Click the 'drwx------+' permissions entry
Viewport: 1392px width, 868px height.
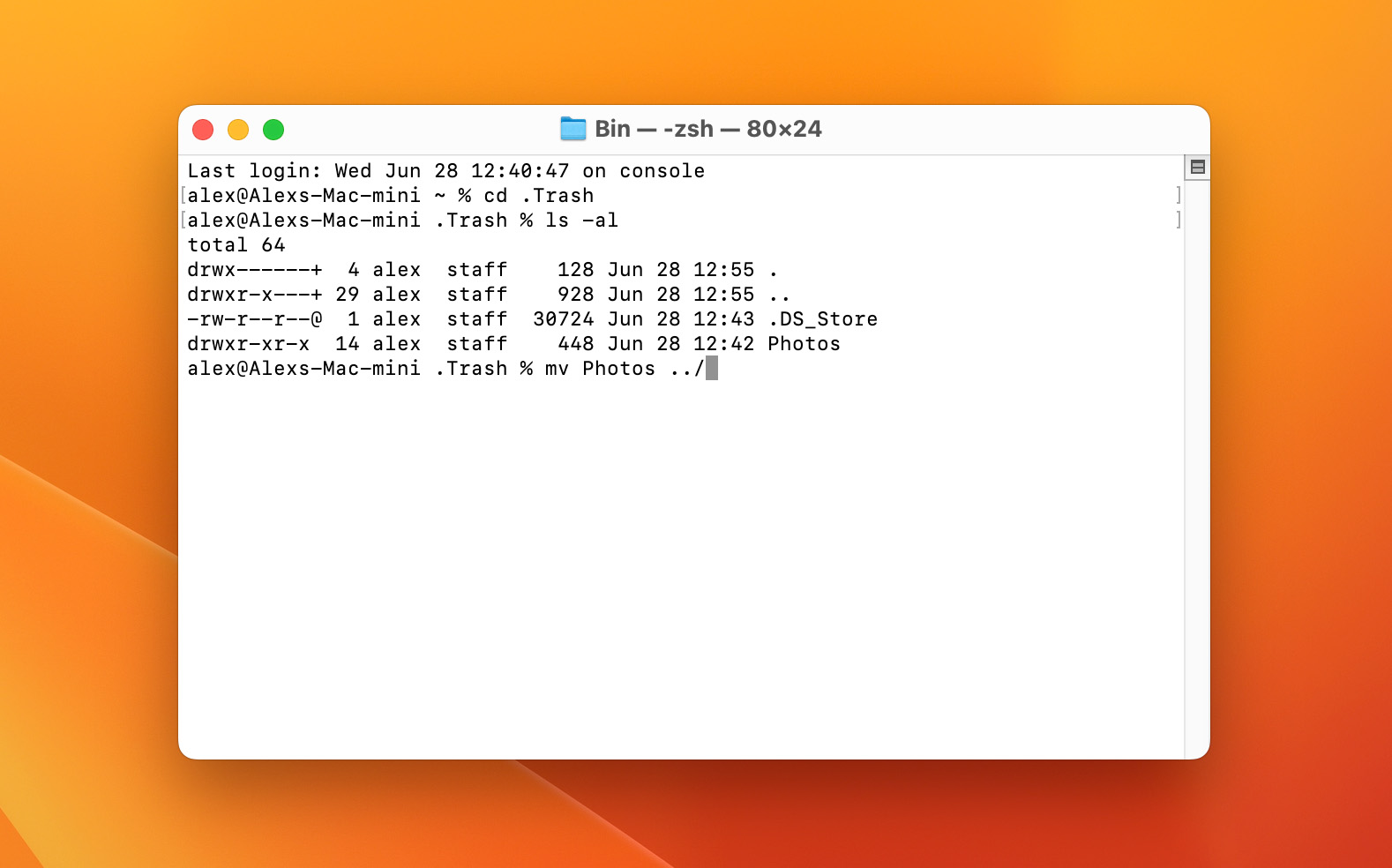click(255, 270)
